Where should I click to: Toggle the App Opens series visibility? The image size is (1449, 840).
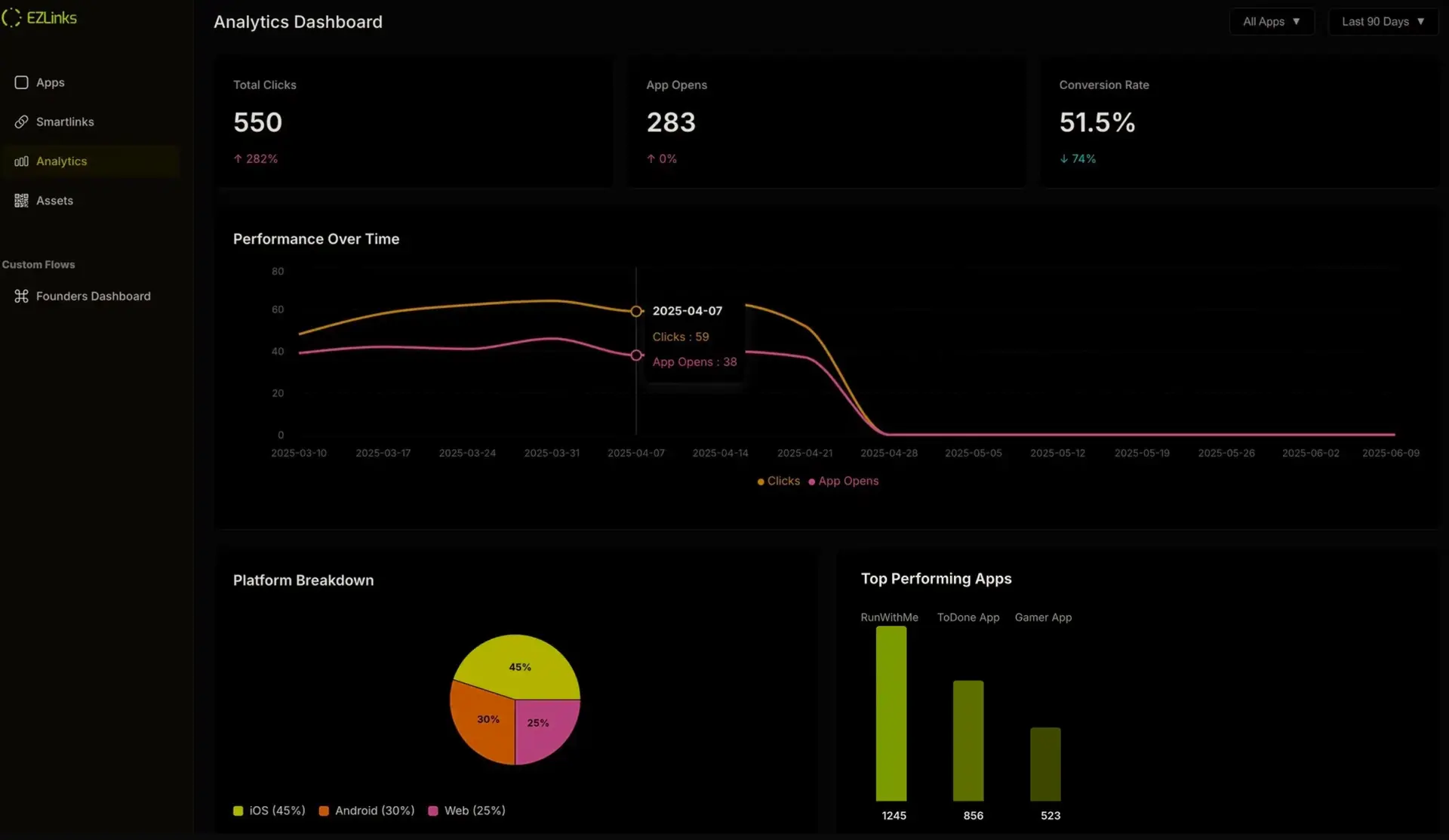(x=843, y=482)
